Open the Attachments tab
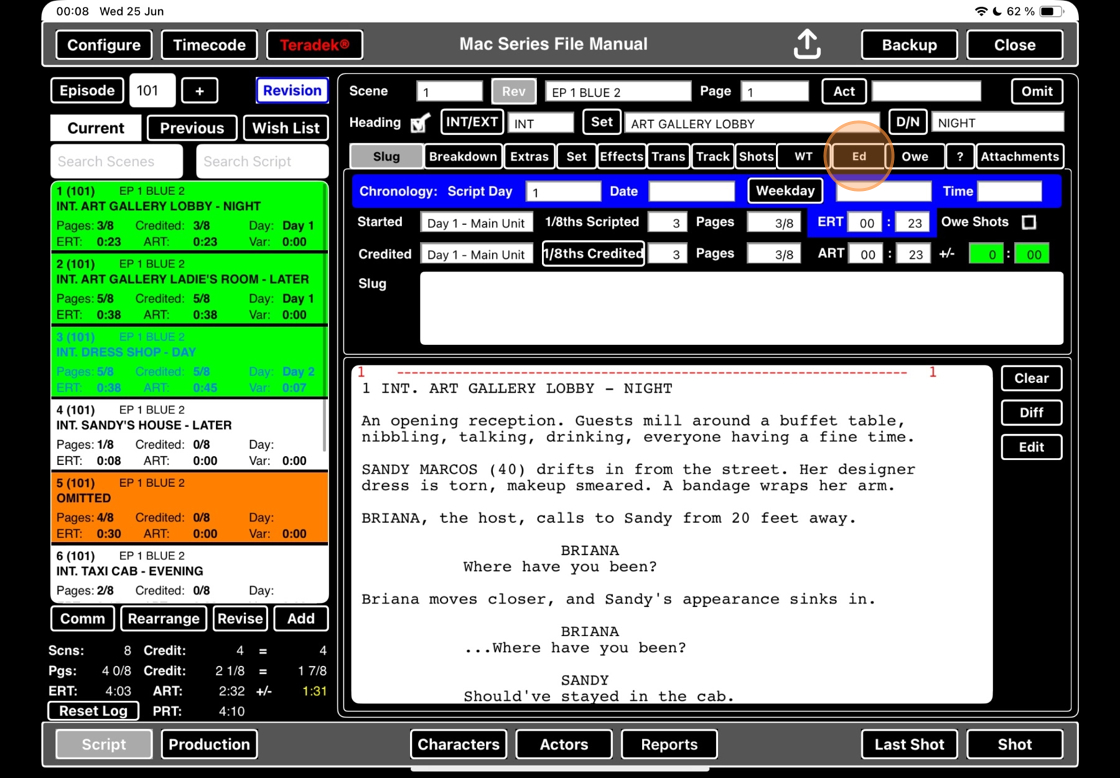 [x=1019, y=156]
